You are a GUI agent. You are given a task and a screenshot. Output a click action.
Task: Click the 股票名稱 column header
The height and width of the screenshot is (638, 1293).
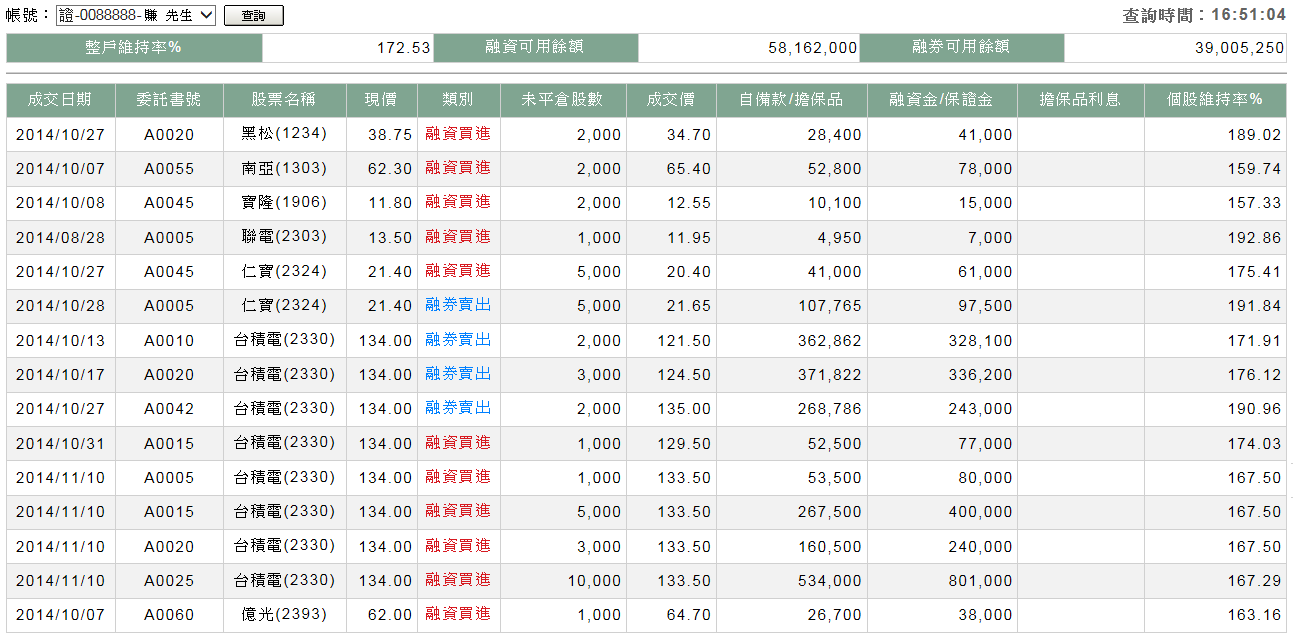284,100
